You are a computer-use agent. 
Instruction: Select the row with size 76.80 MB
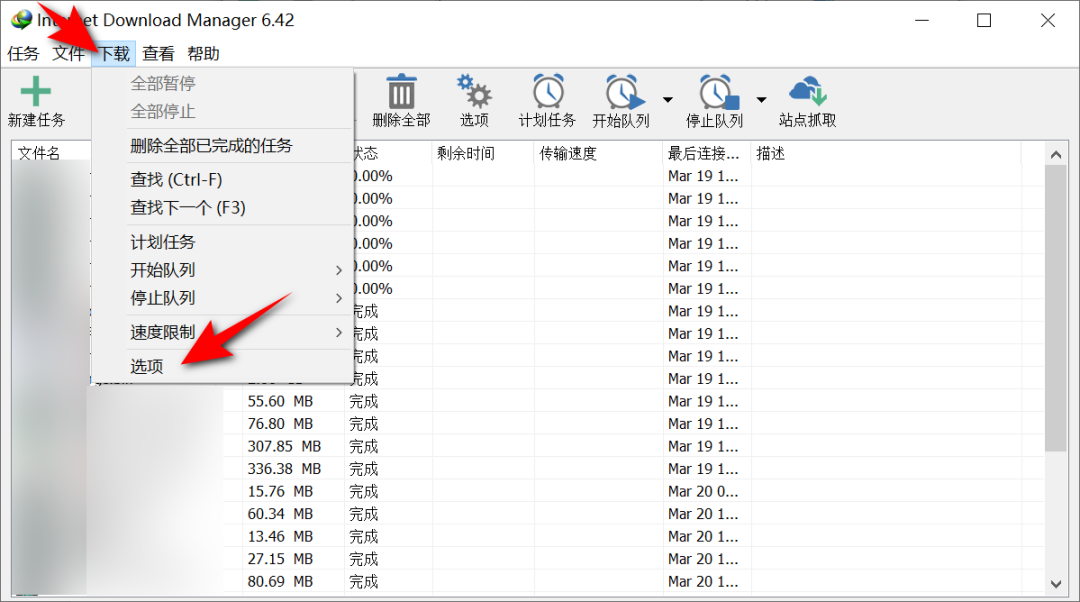[x=528, y=424]
